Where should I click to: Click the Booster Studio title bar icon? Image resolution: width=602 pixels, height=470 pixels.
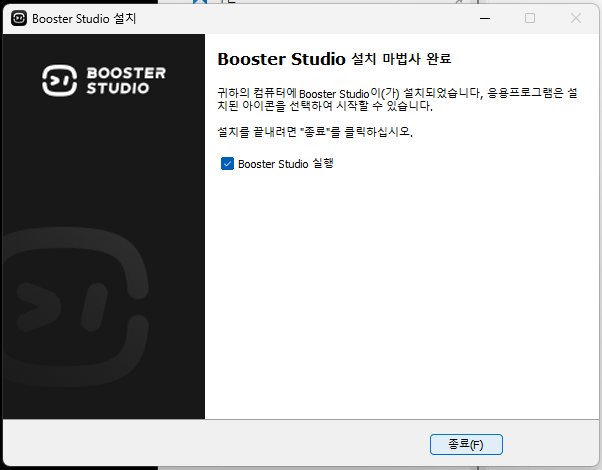19,18
